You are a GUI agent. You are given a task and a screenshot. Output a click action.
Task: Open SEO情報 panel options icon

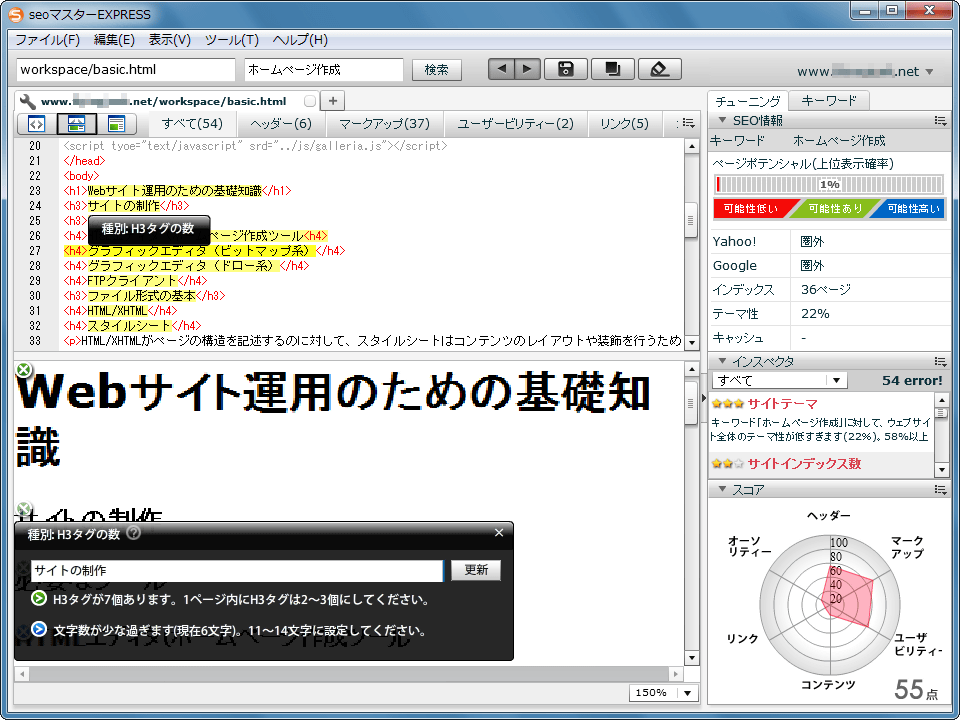(x=940, y=121)
